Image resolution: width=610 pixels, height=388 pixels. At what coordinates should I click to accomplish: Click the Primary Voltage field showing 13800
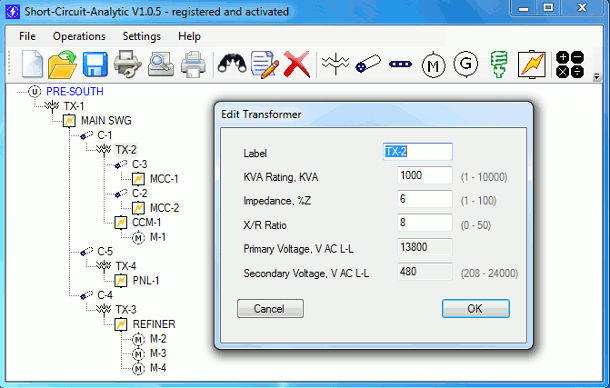point(424,248)
